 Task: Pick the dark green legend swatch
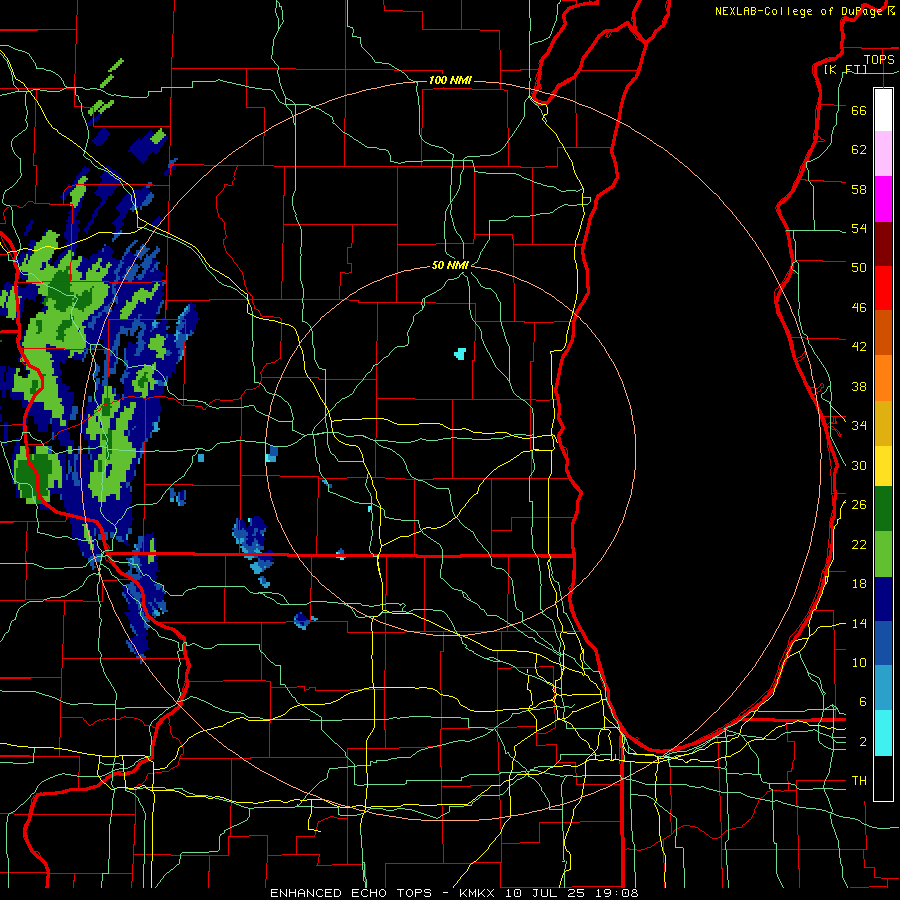(x=883, y=509)
